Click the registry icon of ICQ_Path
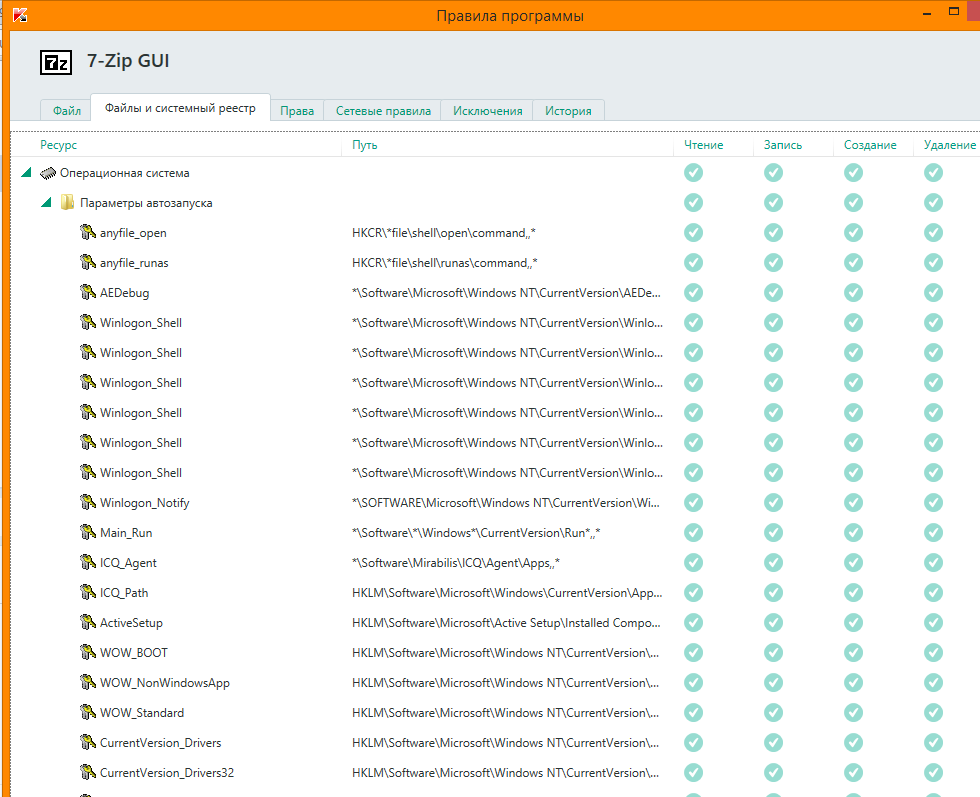980x797 pixels. pyautogui.click(x=88, y=593)
